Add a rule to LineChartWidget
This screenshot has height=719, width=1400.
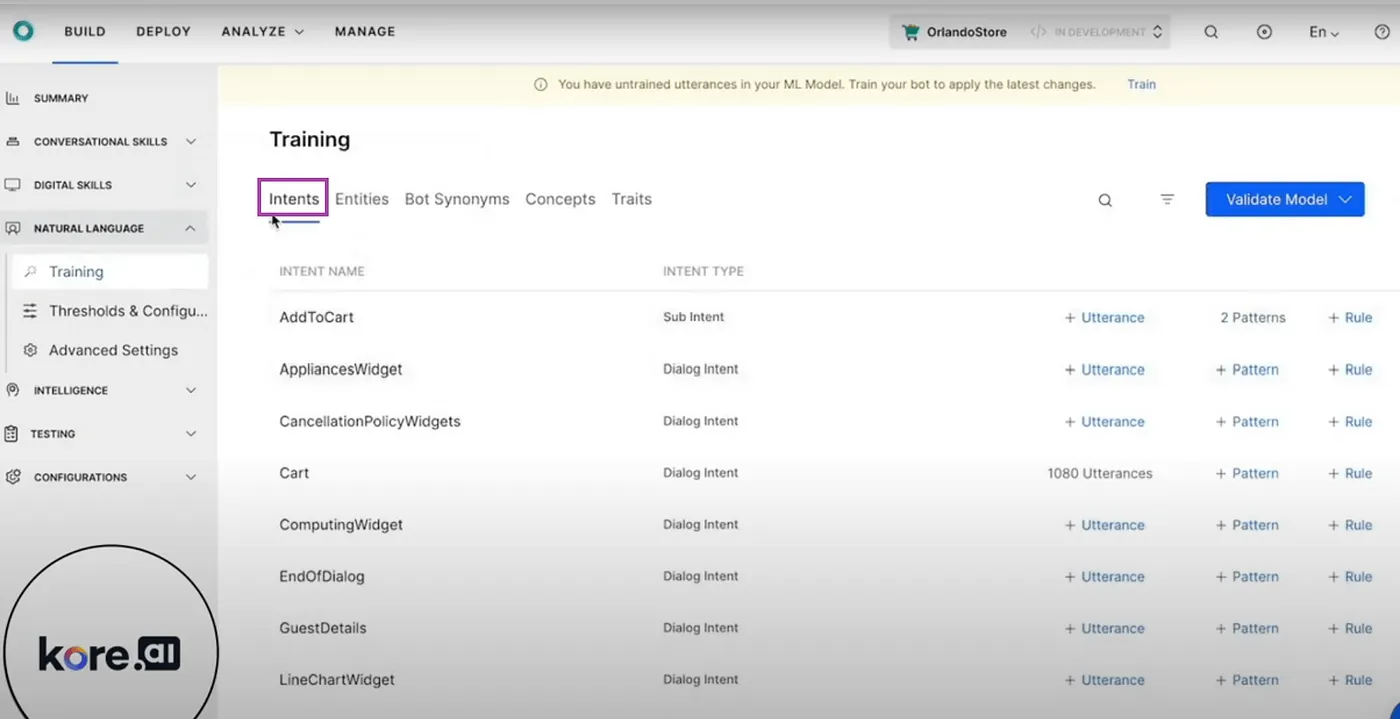coord(1350,680)
